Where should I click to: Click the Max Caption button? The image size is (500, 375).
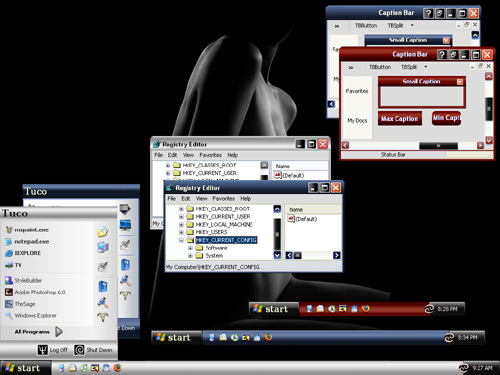click(400, 119)
